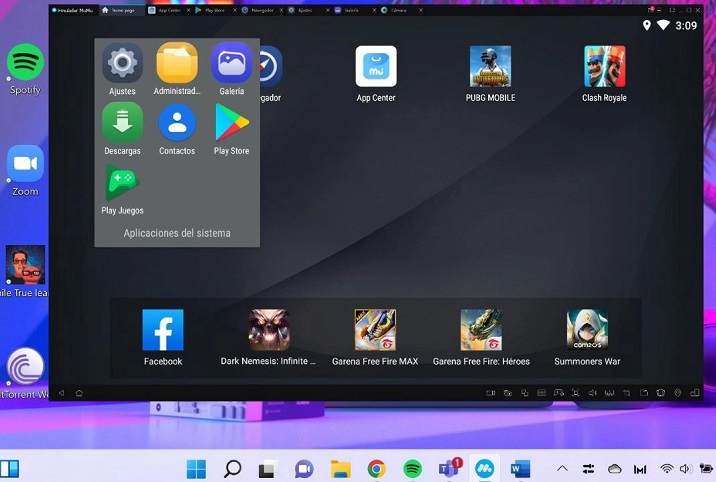Open Zoom from the desktop shortcut
The width and height of the screenshot is (716, 482).
point(25,171)
